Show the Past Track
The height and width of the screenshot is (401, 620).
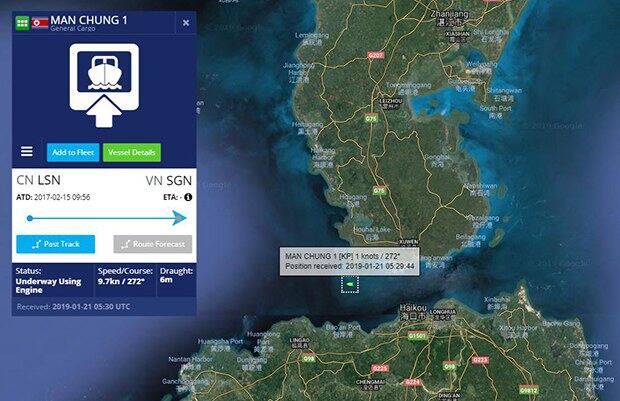(x=55, y=244)
